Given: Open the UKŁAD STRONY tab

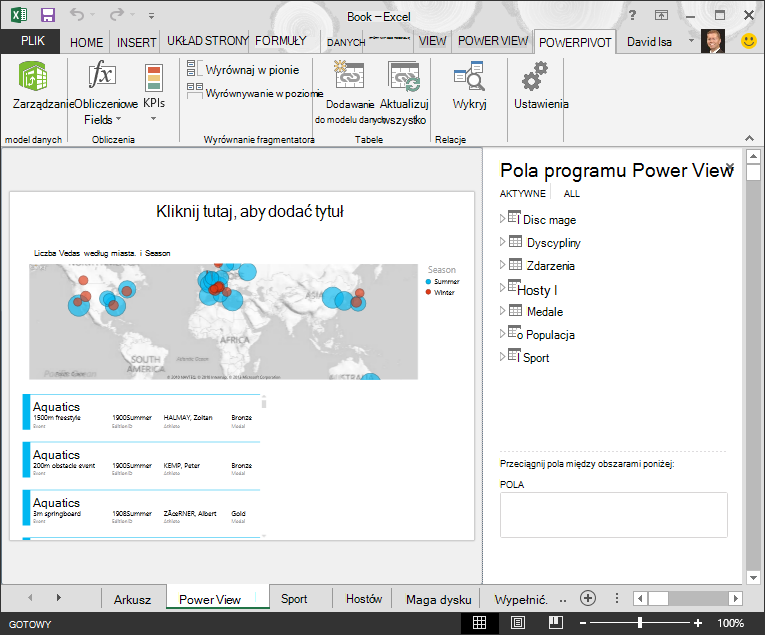Looking at the screenshot, I should (208, 40).
